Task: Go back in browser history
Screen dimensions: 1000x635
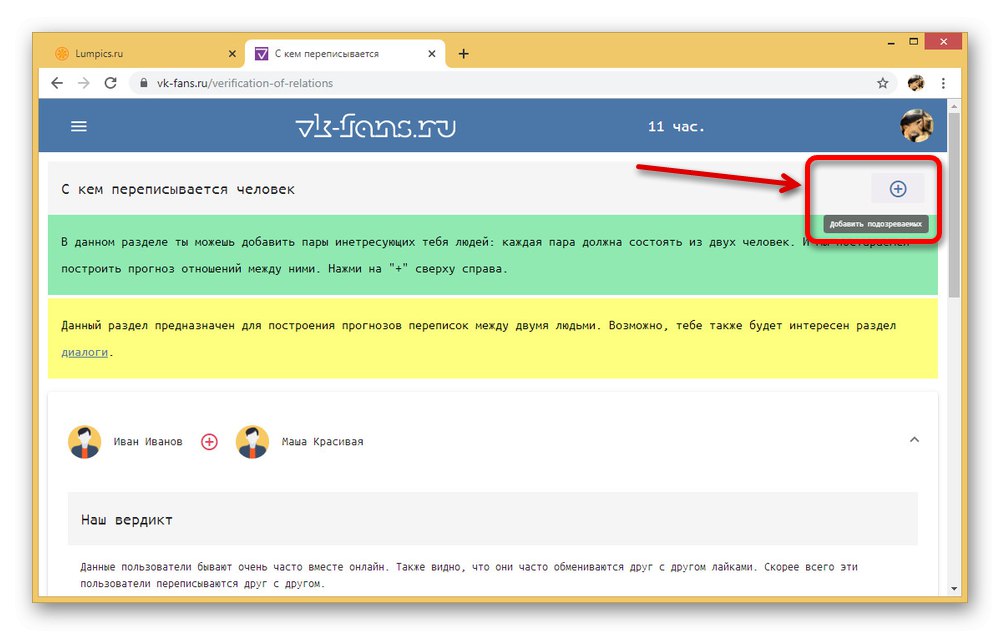Action: point(57,83)
